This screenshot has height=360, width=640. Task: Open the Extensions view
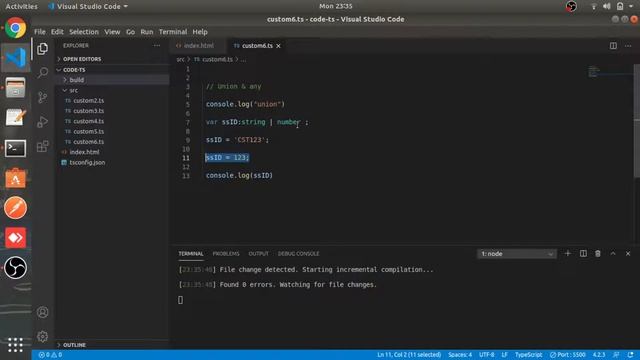[x=42, y=146]
